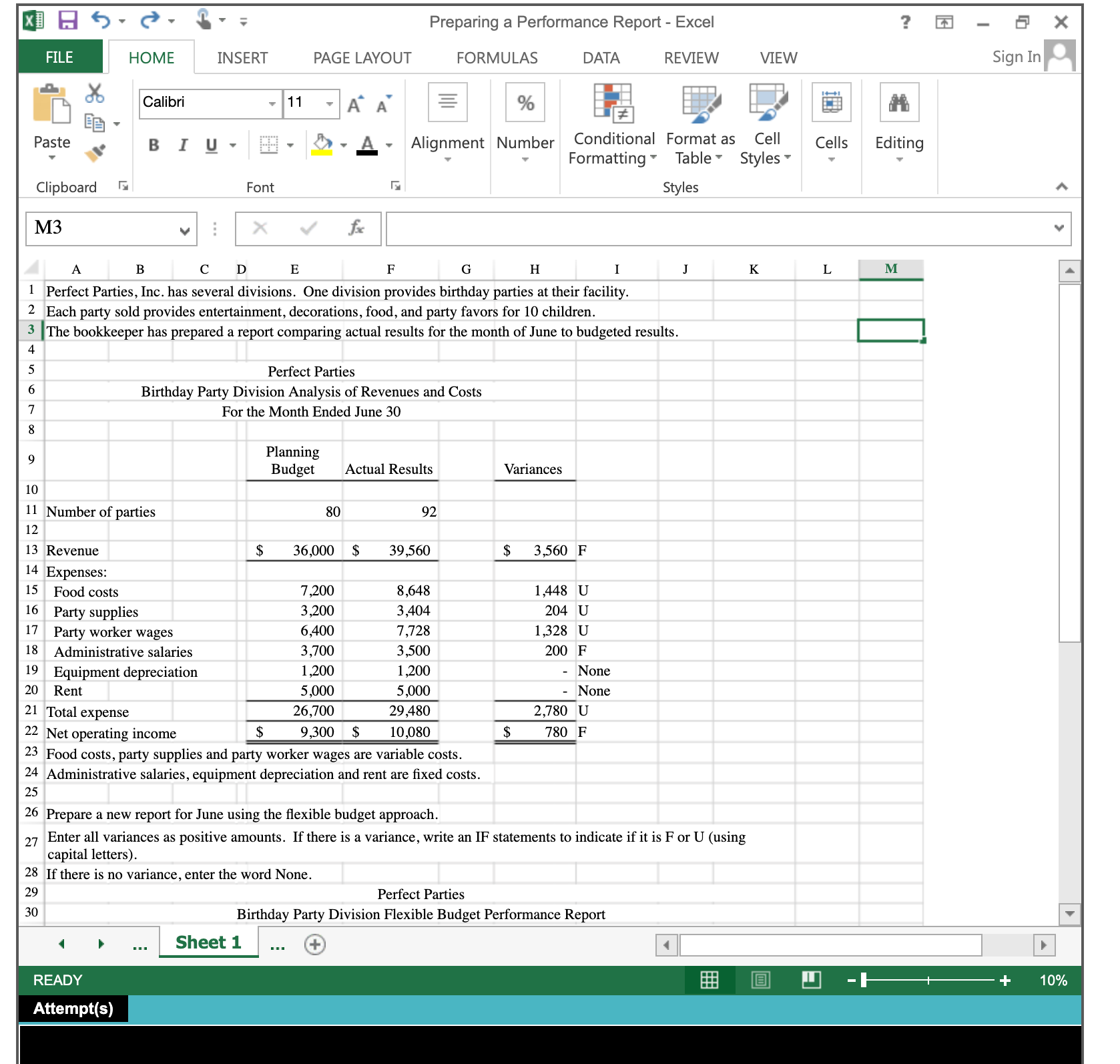Switch to the FORMULAS ribbon tab

coord(497,58)
